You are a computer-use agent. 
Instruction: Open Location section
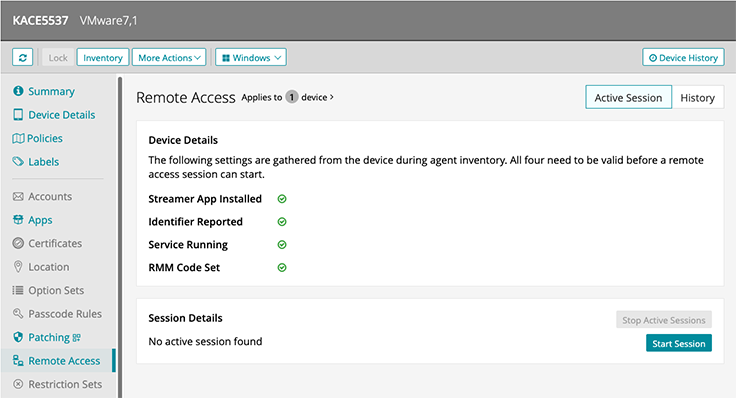[49, 267]
